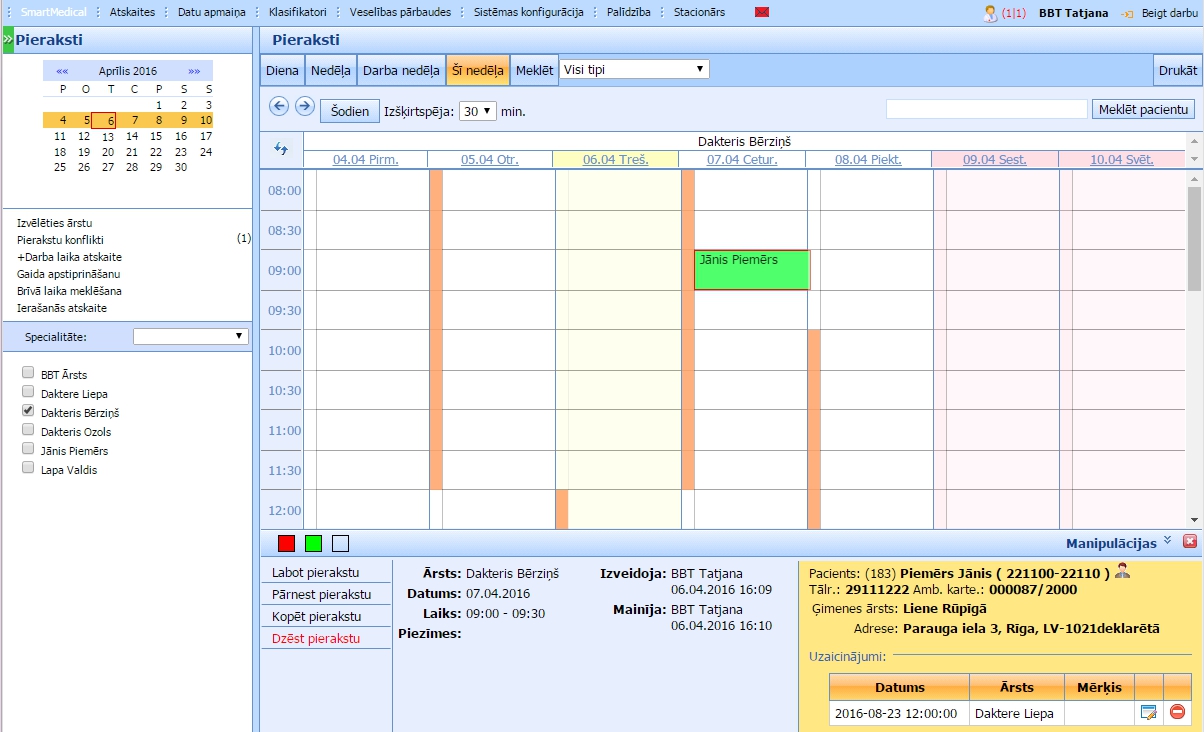The width and height of the screenshot is (1204, 732).
Task: Uncheck the Dakteris Bērziņš checkbox
Action: pos(28,411)
